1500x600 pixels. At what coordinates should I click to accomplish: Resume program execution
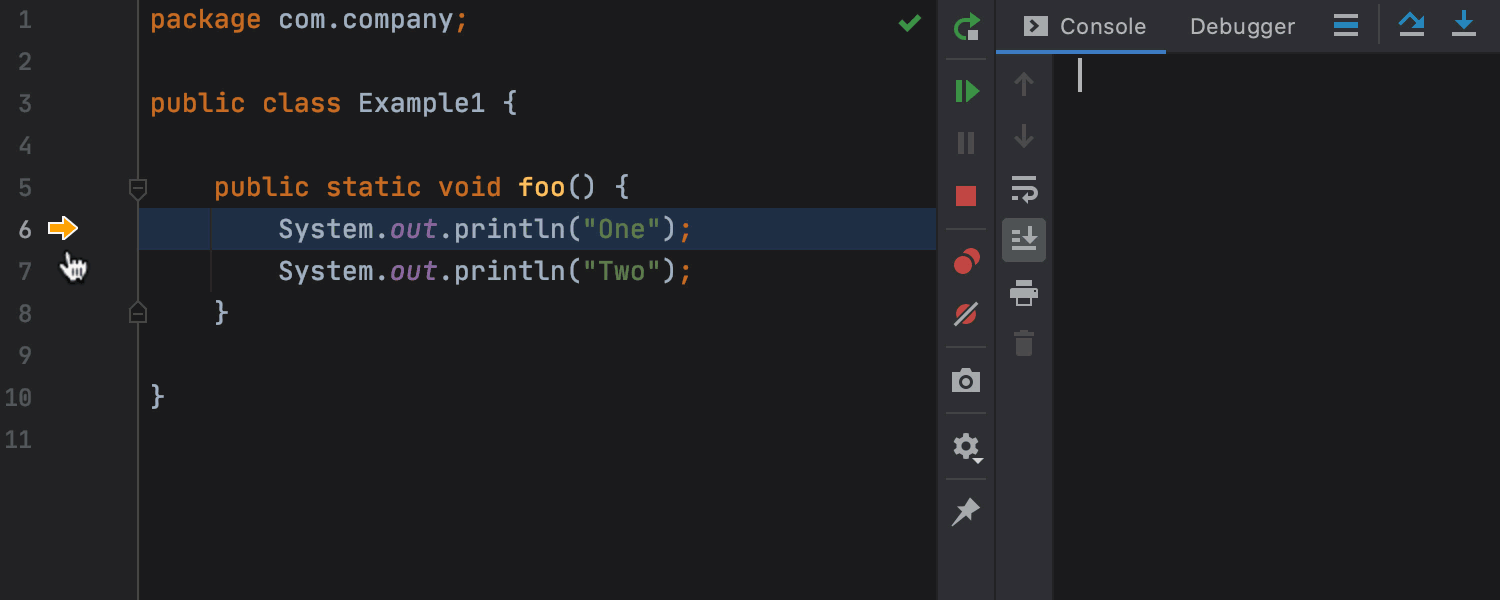965,91
